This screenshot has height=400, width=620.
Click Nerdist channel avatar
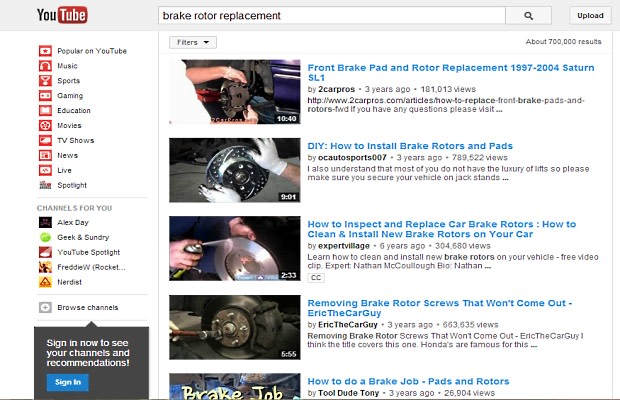(45, 282)
